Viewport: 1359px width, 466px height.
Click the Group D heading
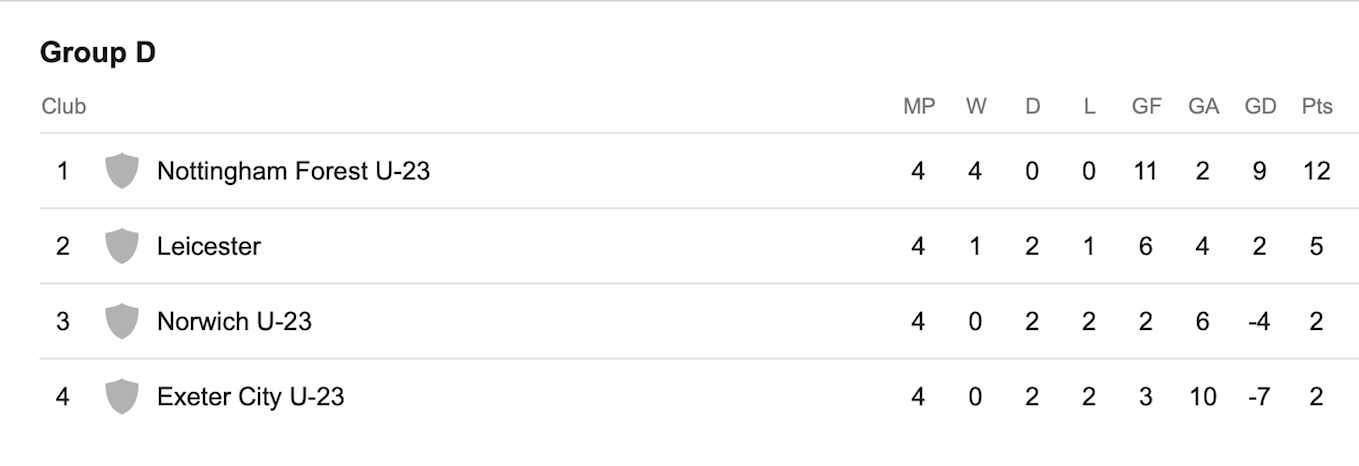pos(98,53)
